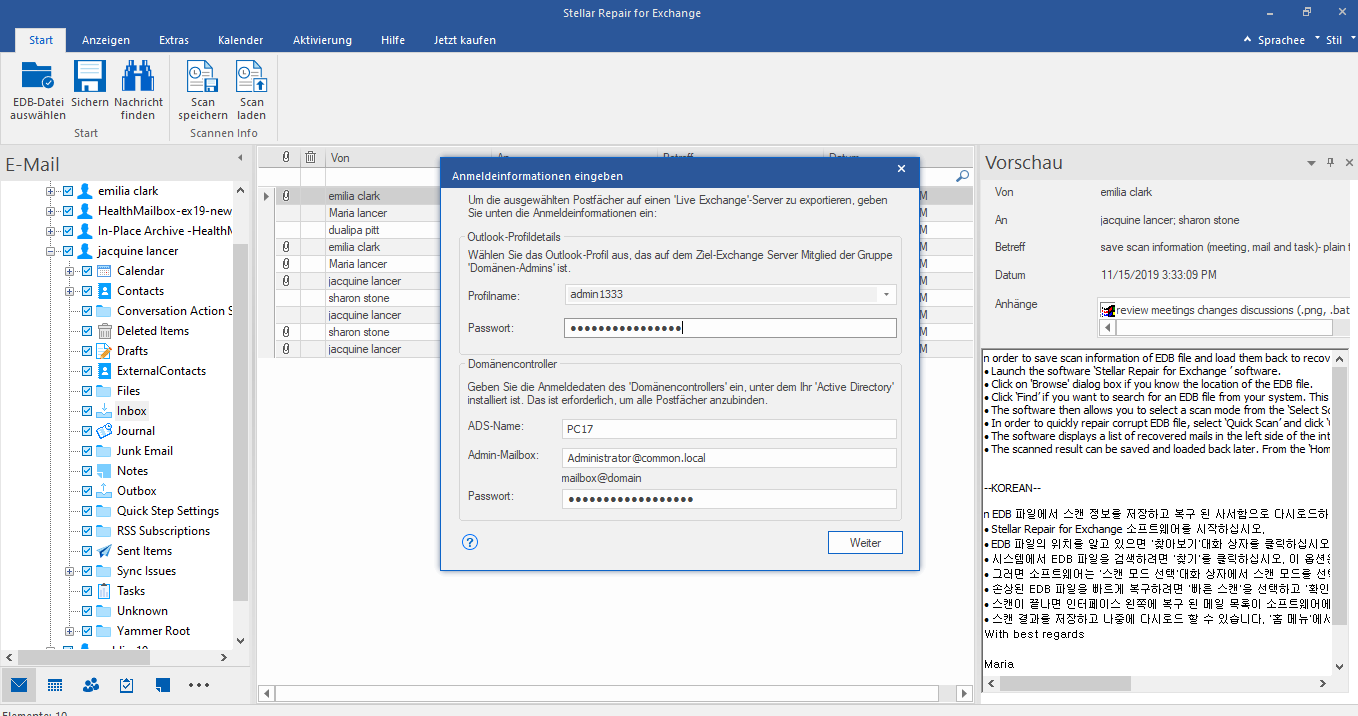Switch to the Anzeigen tab
Screen dimensions: 1358x716
[106, 40]
